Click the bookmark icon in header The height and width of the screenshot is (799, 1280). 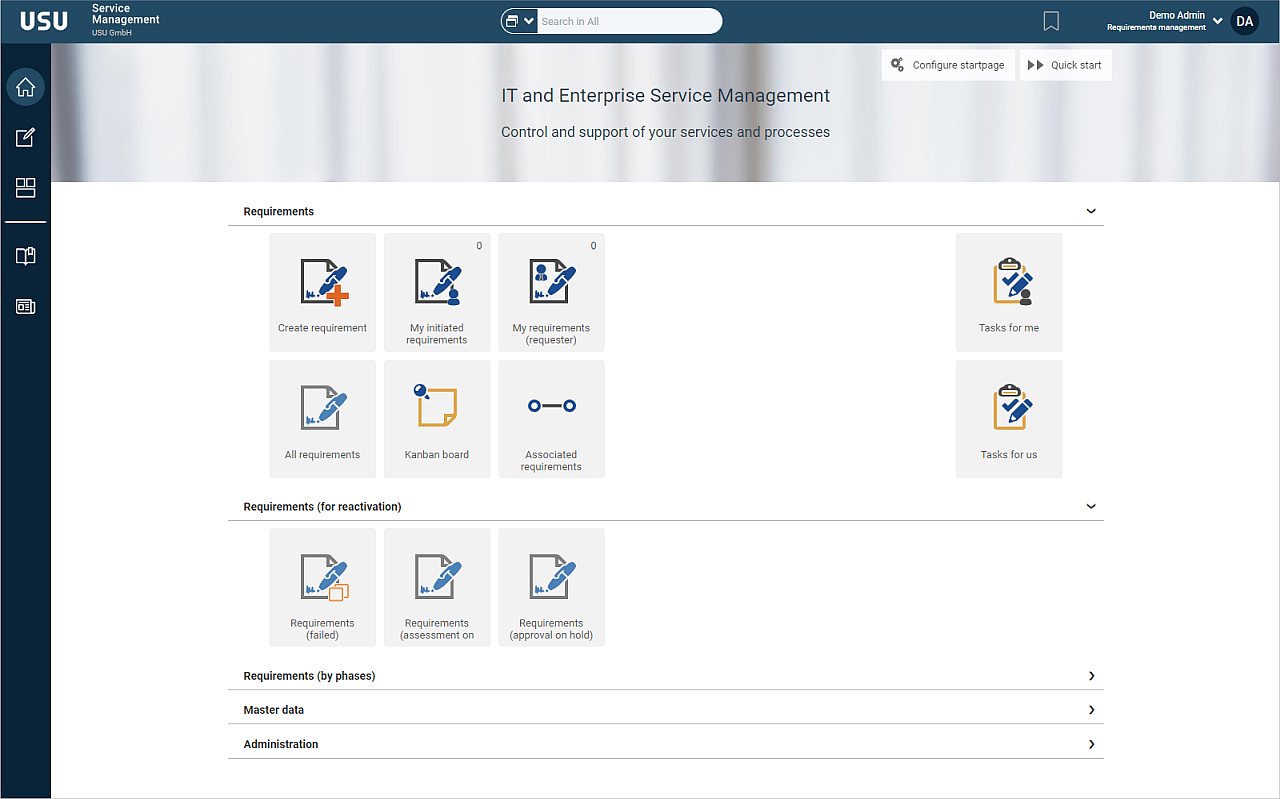point(1051,21)
